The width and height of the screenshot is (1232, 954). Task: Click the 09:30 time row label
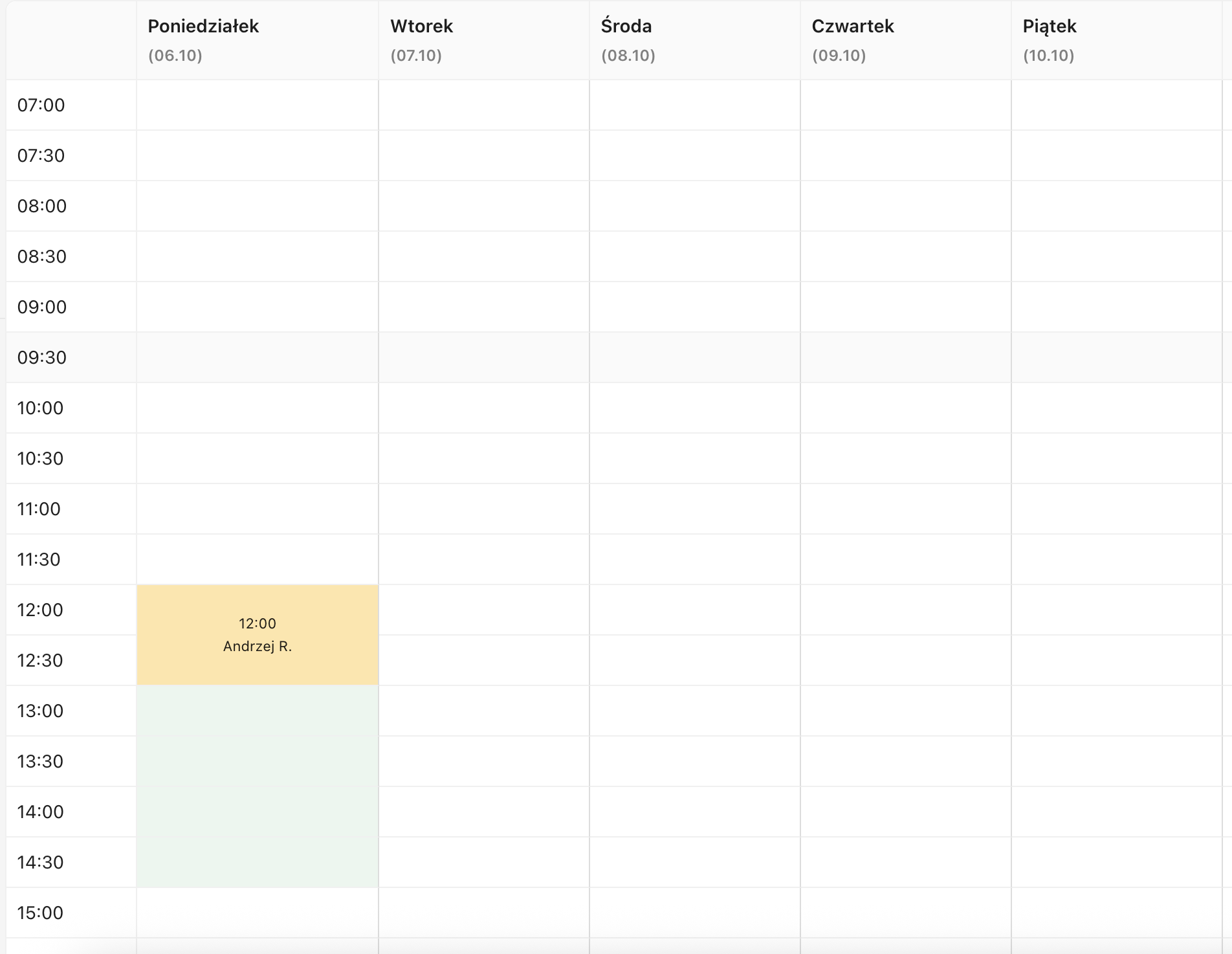tap(42, 357)
